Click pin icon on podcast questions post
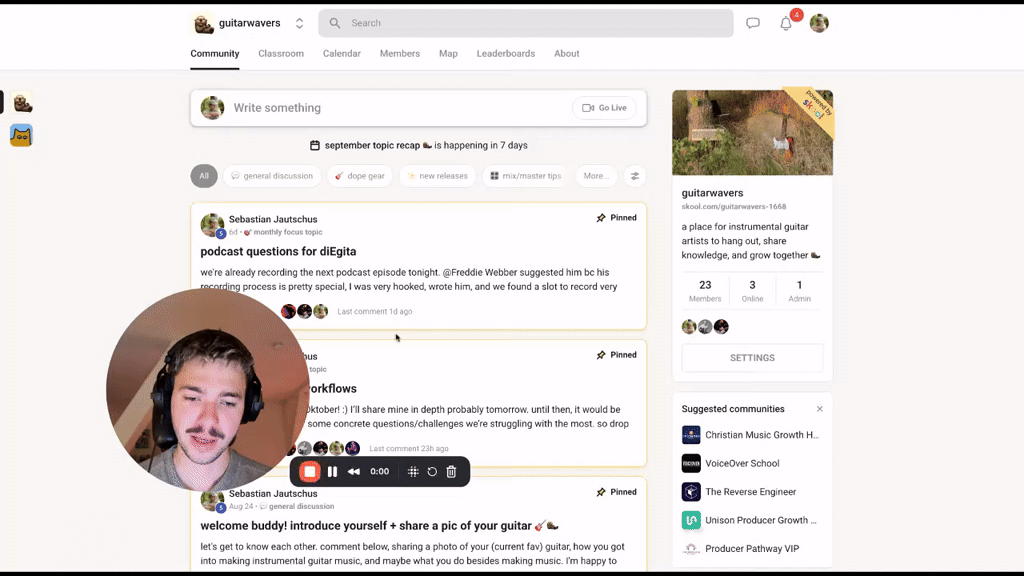Image resolution: width=1024 pixels, height=576 pixels. point(601,217)
